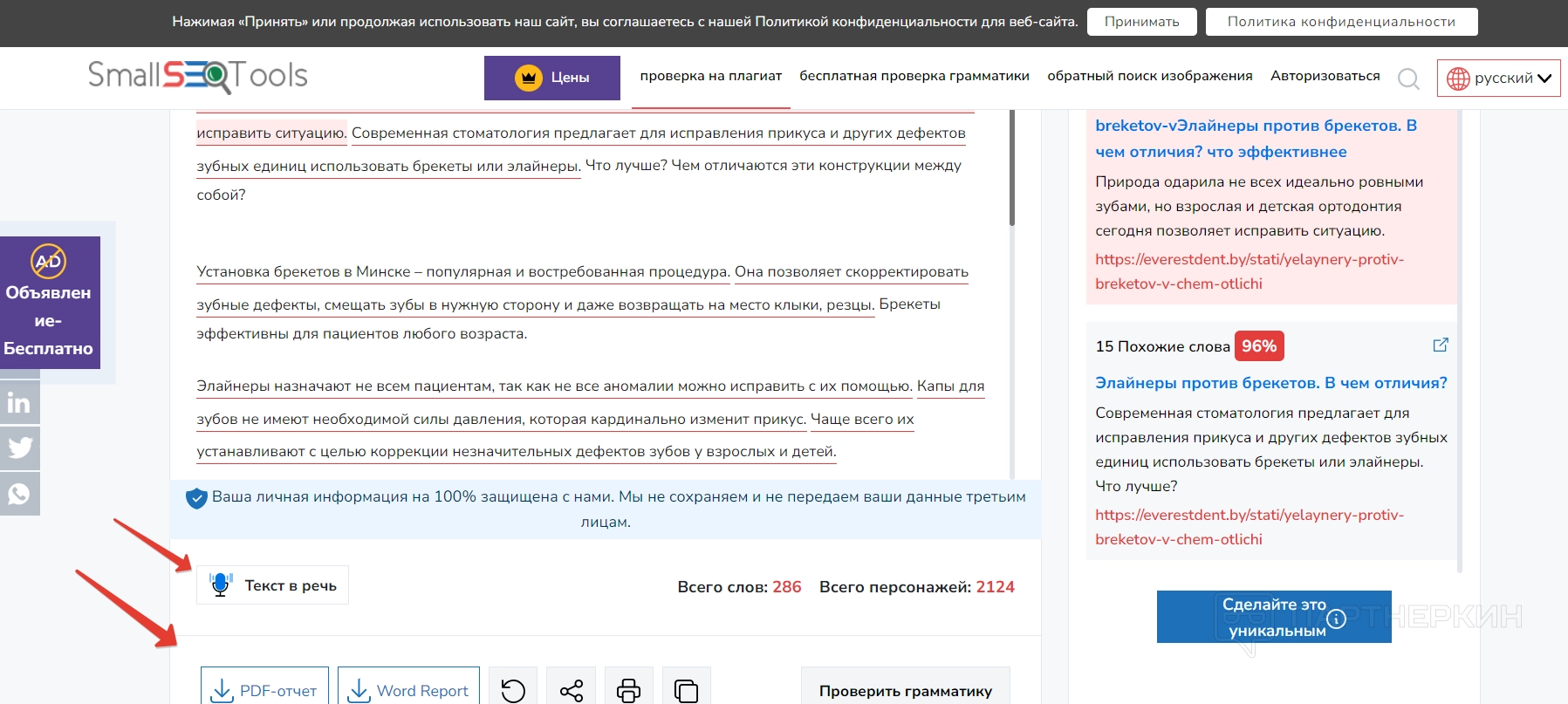1568x704 pixels.
Task: Click the Текст в речь button
Action: pos(272,585)
